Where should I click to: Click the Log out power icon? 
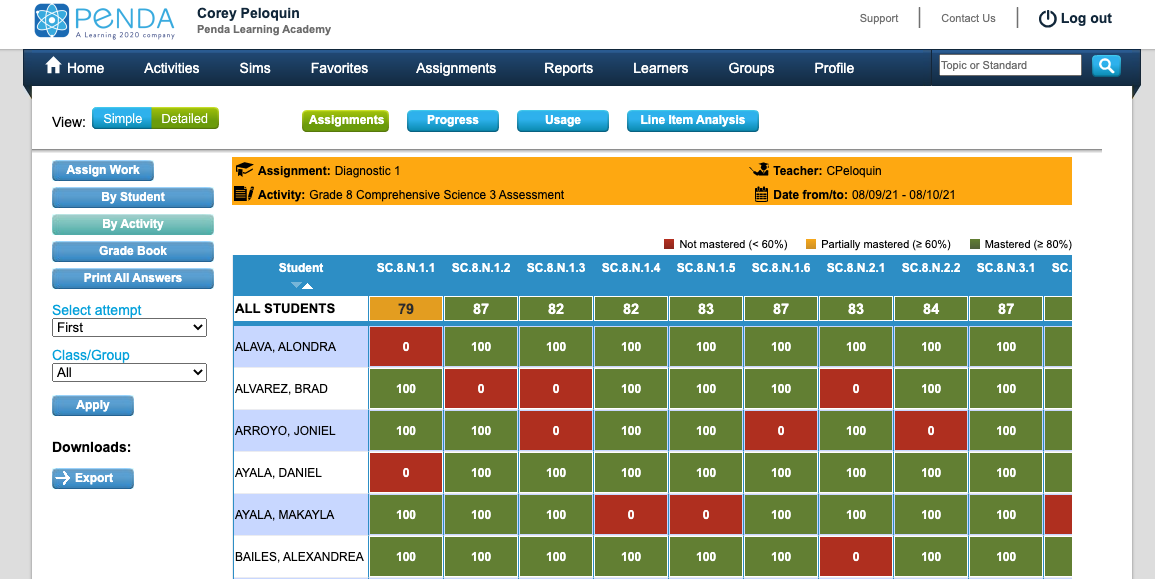click(1047, 19)
